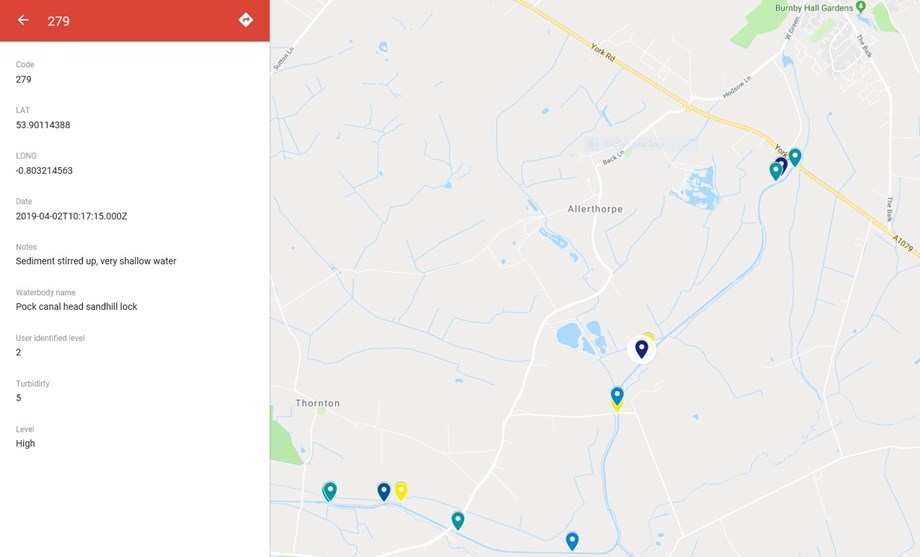The width and height of the screenshot is (920, 557).
Task: Click the blue marker at bottom canal bend
Action: (572, 541)
